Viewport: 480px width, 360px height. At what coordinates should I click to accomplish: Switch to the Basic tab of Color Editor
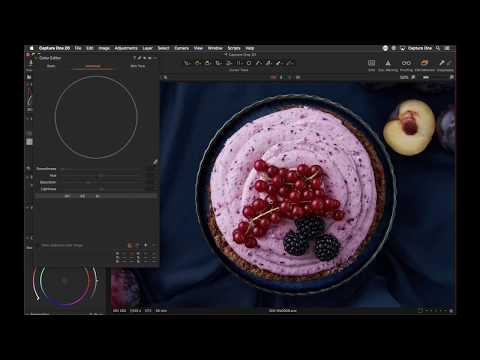(x=51, y=66)
